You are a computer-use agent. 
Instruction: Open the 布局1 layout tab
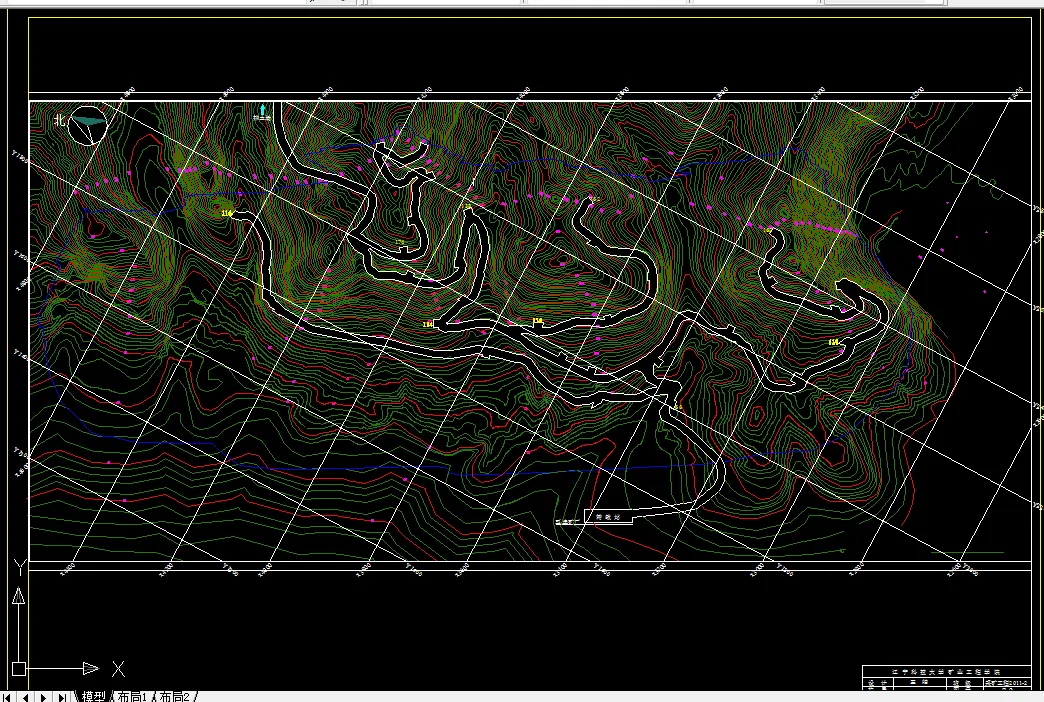tap(132, 697)
